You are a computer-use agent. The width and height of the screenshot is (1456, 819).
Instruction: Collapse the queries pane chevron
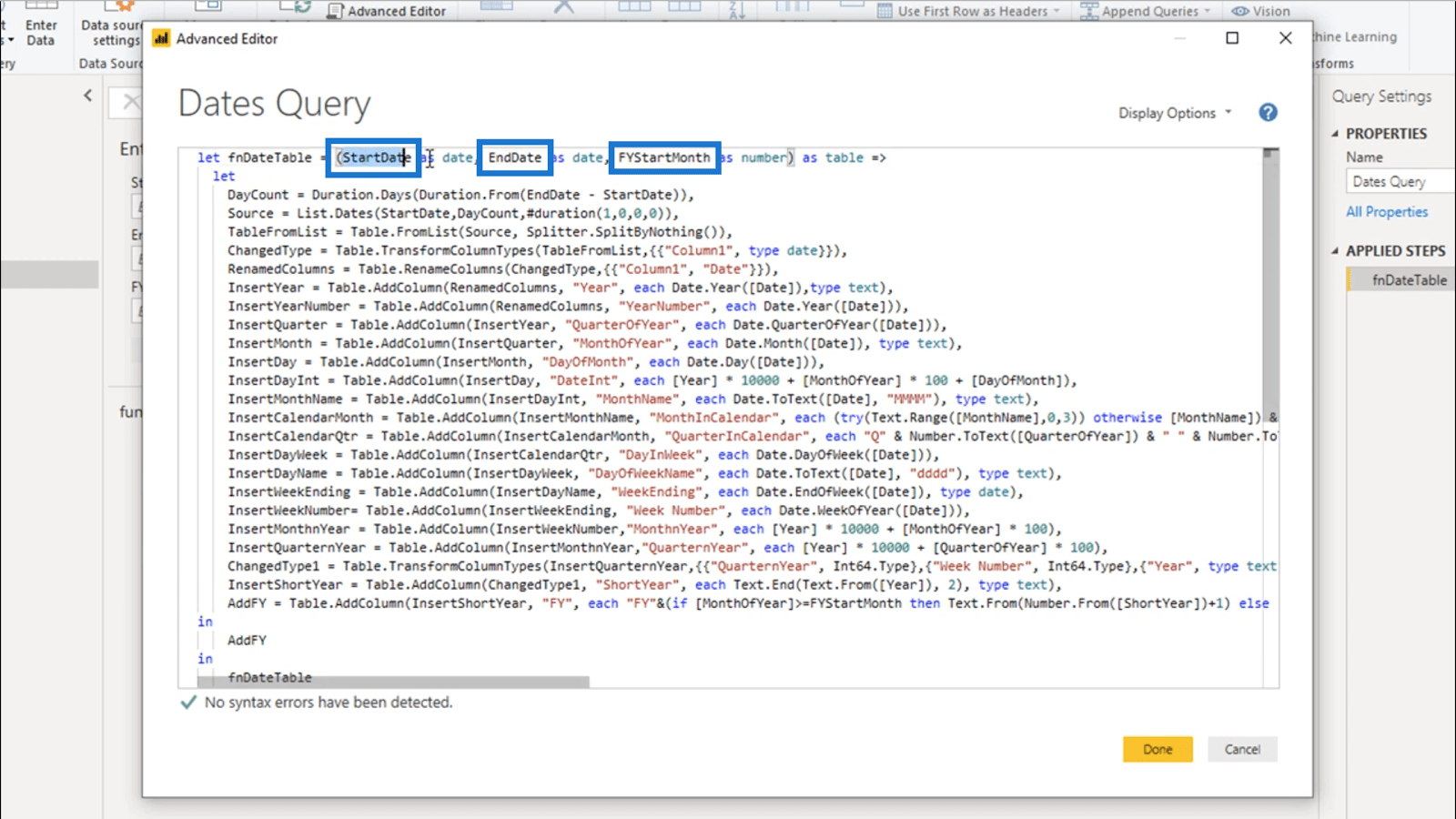pos(87,95)
